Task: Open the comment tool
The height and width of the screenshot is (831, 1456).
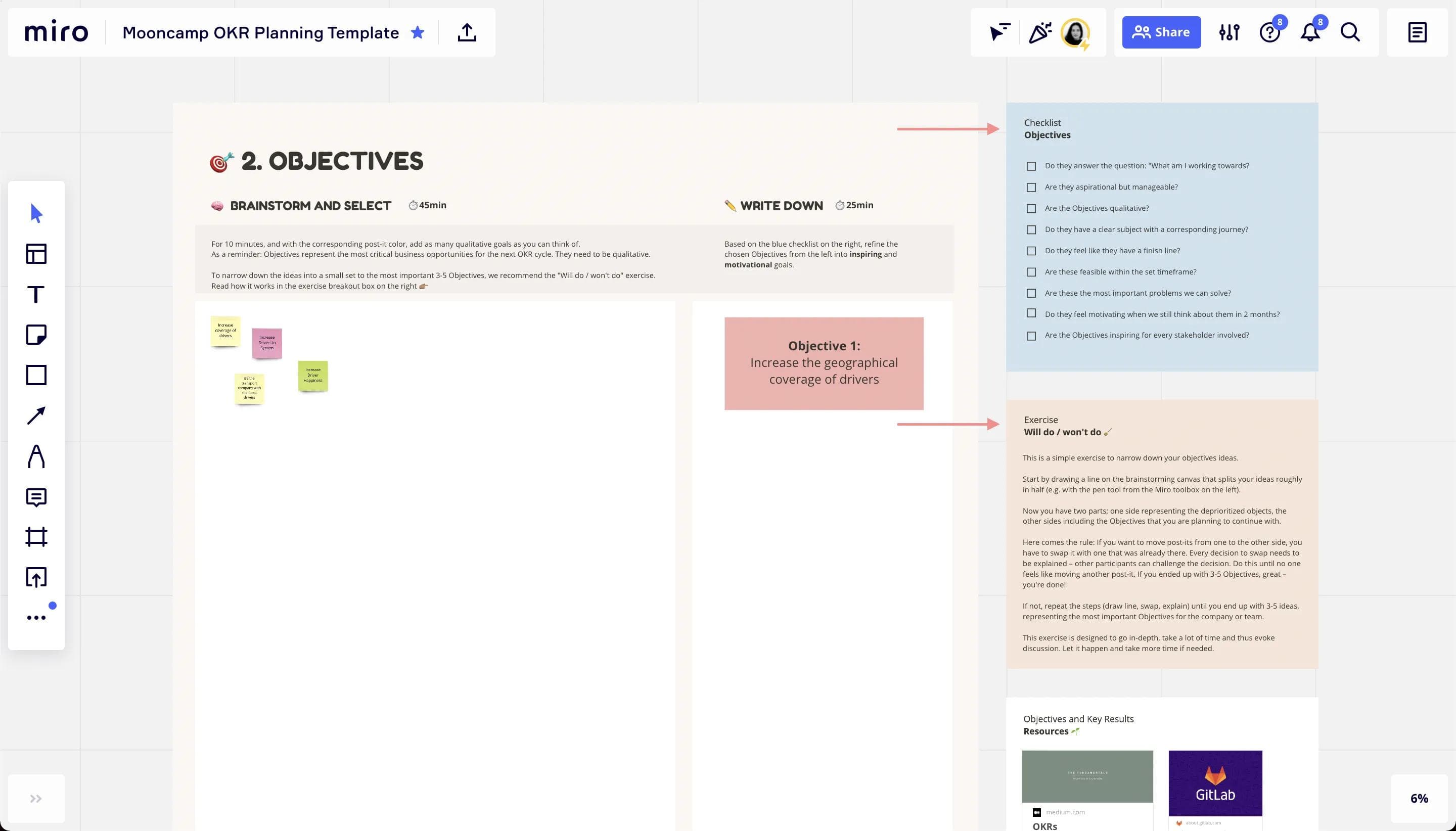Action: (36, 496)
